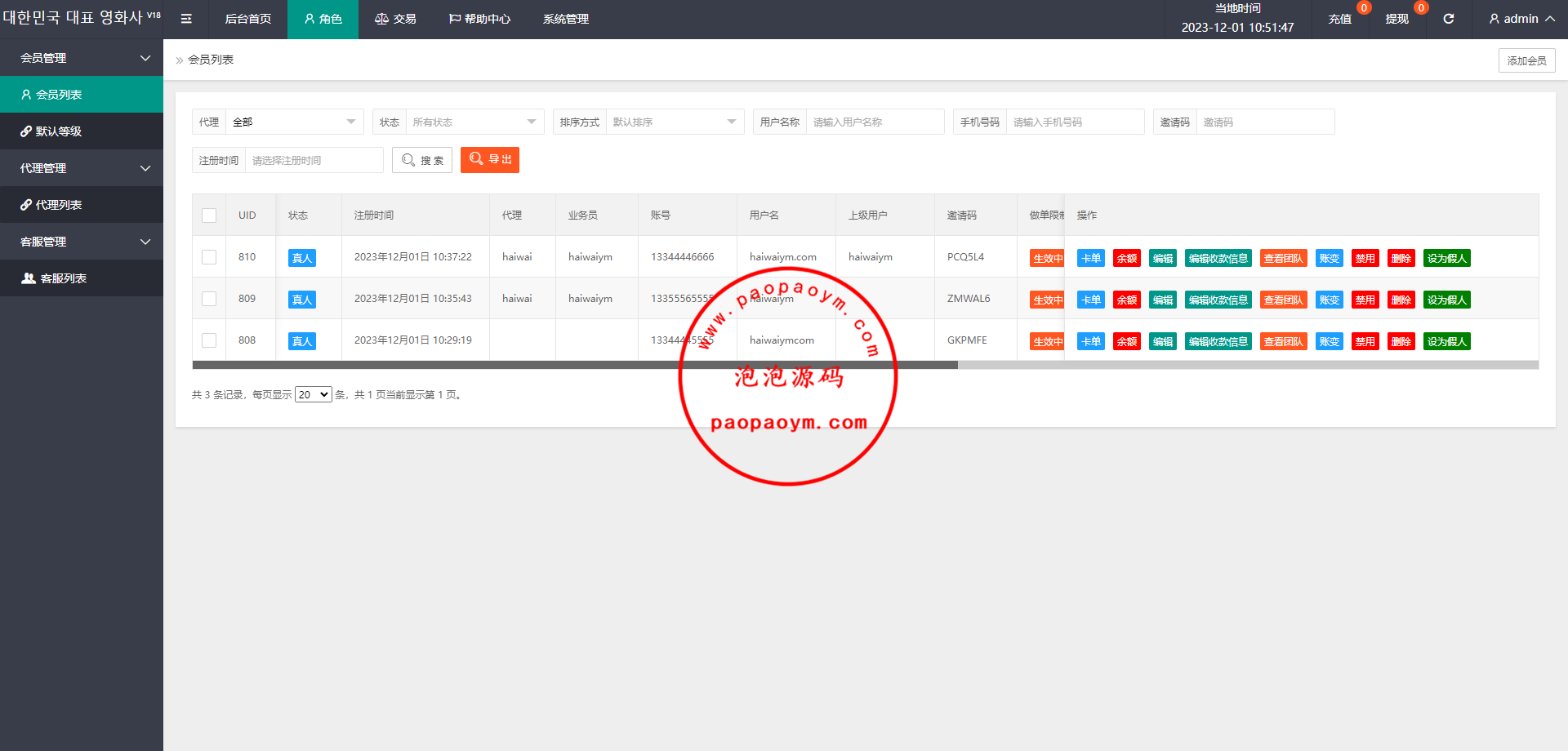Image resolution: width=1568 pixels, height=751 pixels.
Task: Go to 默认等级 in sidebar
Action: click(82, 131)
